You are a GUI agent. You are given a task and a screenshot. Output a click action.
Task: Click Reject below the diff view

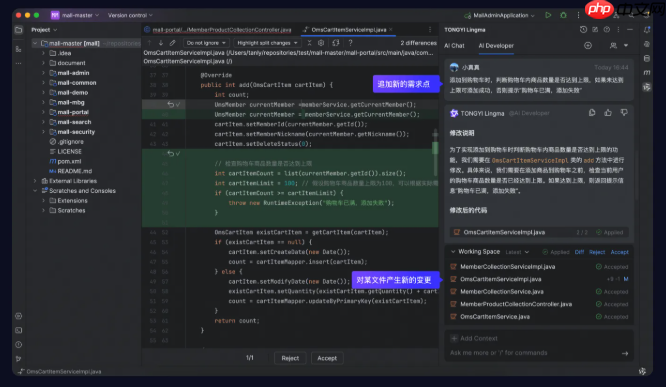tap(290, 358)
